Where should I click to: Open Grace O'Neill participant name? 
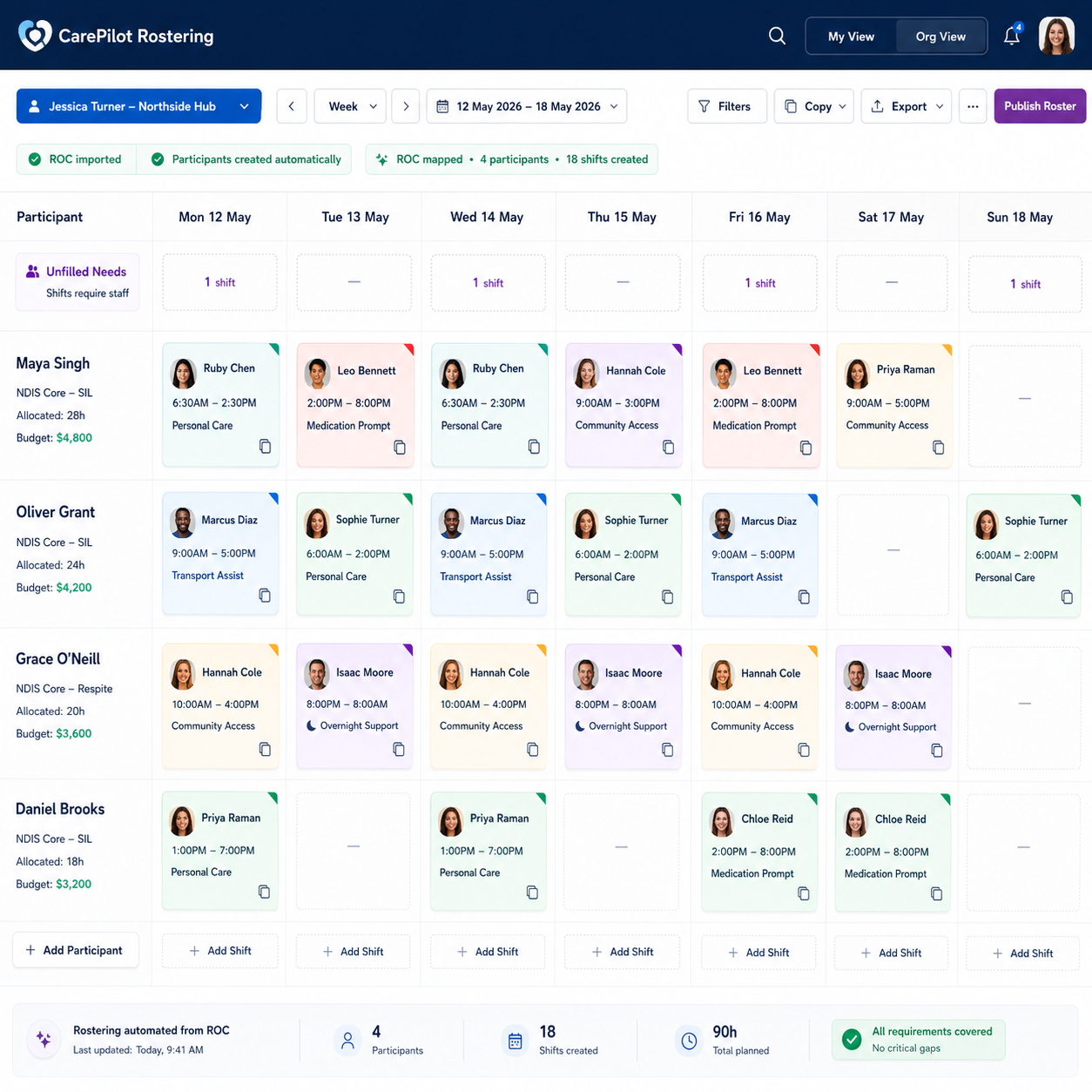click(x=58, y=659)
